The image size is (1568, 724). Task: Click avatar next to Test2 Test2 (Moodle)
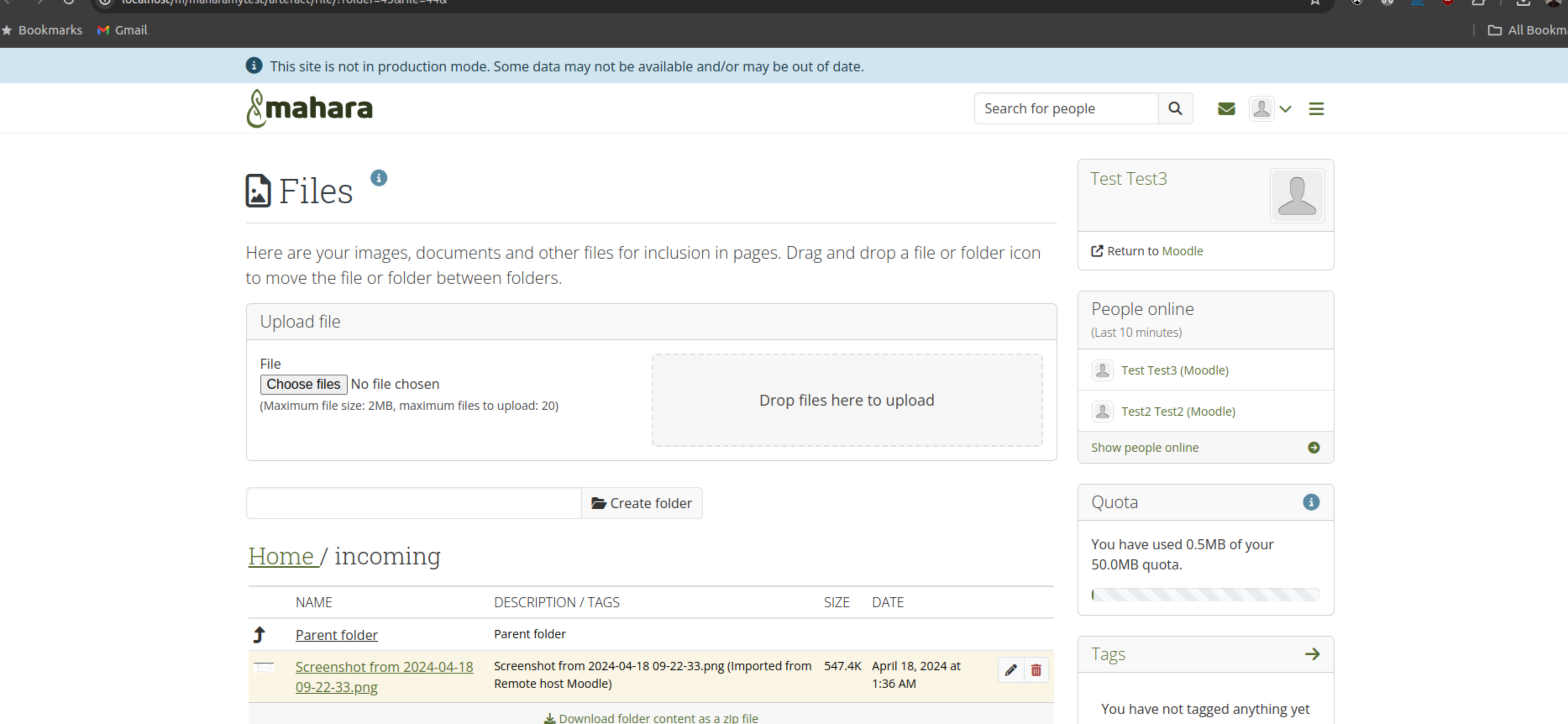(x=1102, y=411)
